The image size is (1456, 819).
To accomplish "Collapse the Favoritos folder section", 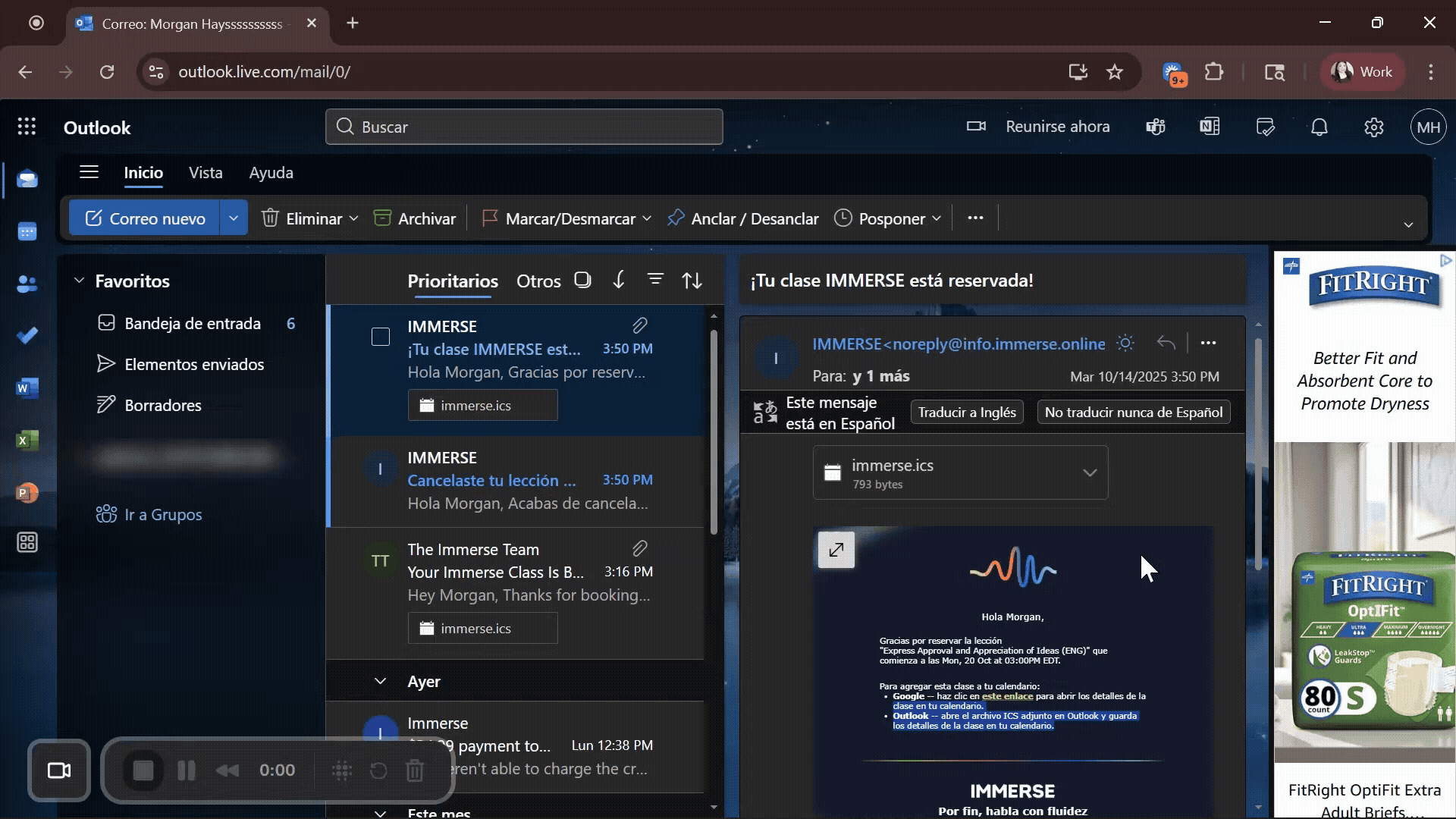I will point(79,281).
